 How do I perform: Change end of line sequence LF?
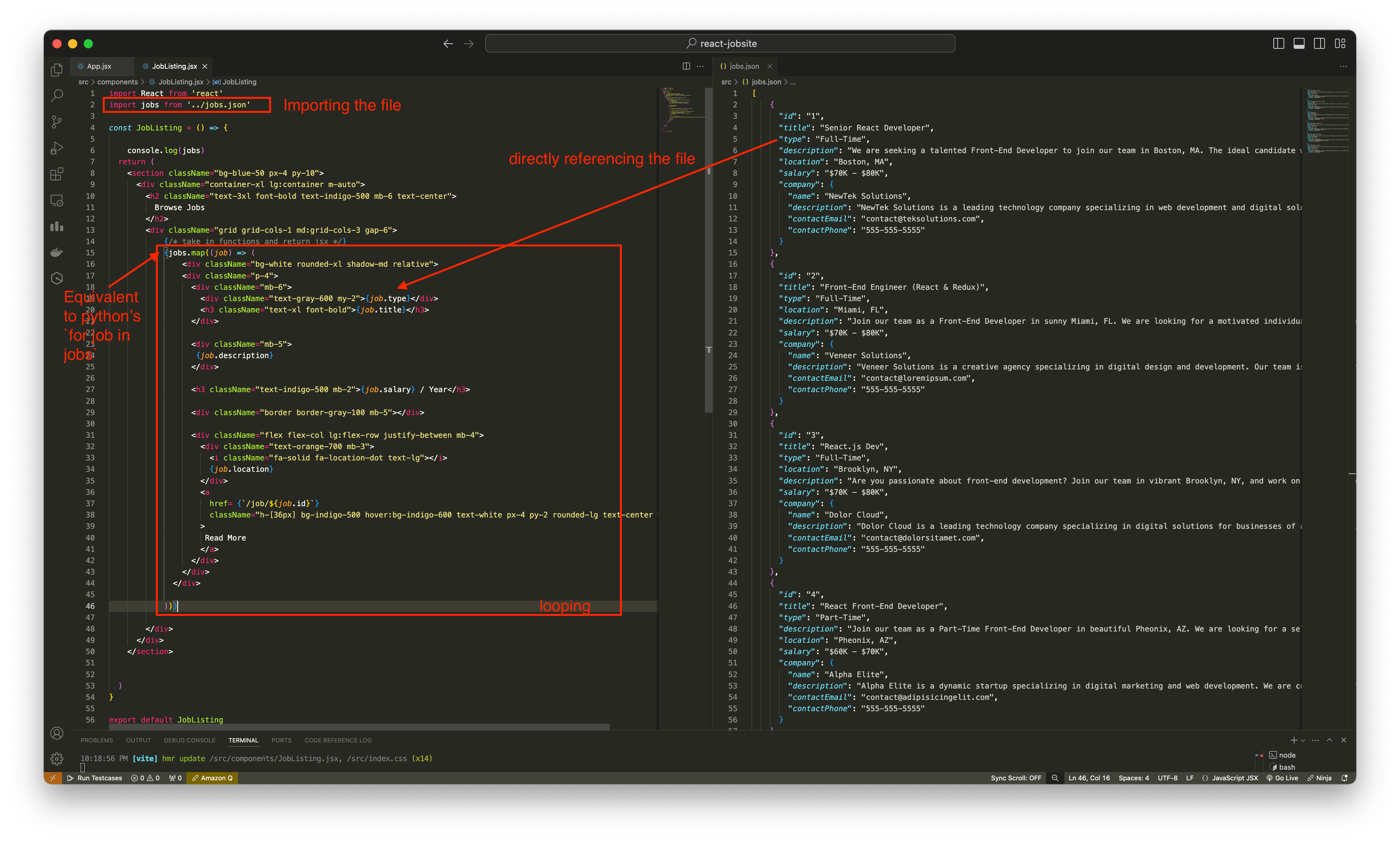1189,778
